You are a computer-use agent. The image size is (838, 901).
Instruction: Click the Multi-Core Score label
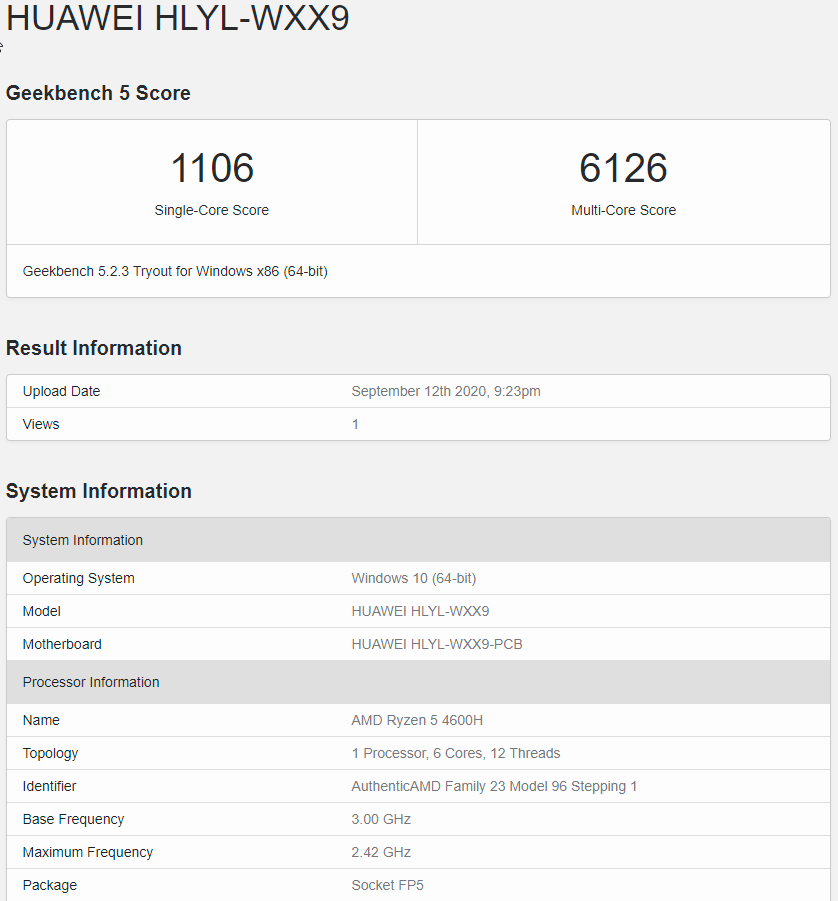coord(624,210)
